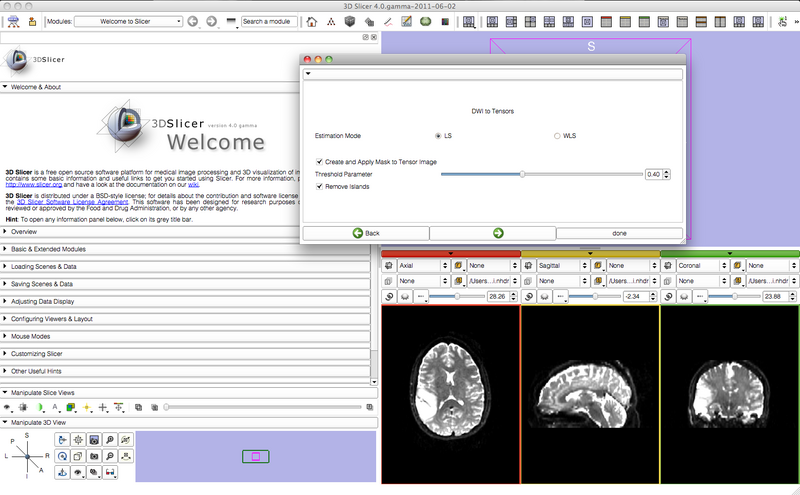The width and height of the screenshot is (800, 495).
Task: Toggle Create and Apply Mask to Tensor Image
Action: [319, 161]
